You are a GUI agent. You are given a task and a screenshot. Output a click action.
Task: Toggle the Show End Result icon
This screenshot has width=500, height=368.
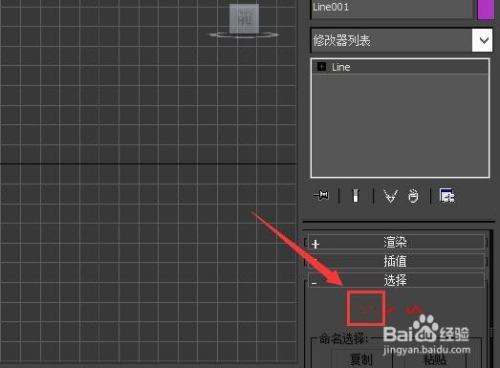pos(356,195)
